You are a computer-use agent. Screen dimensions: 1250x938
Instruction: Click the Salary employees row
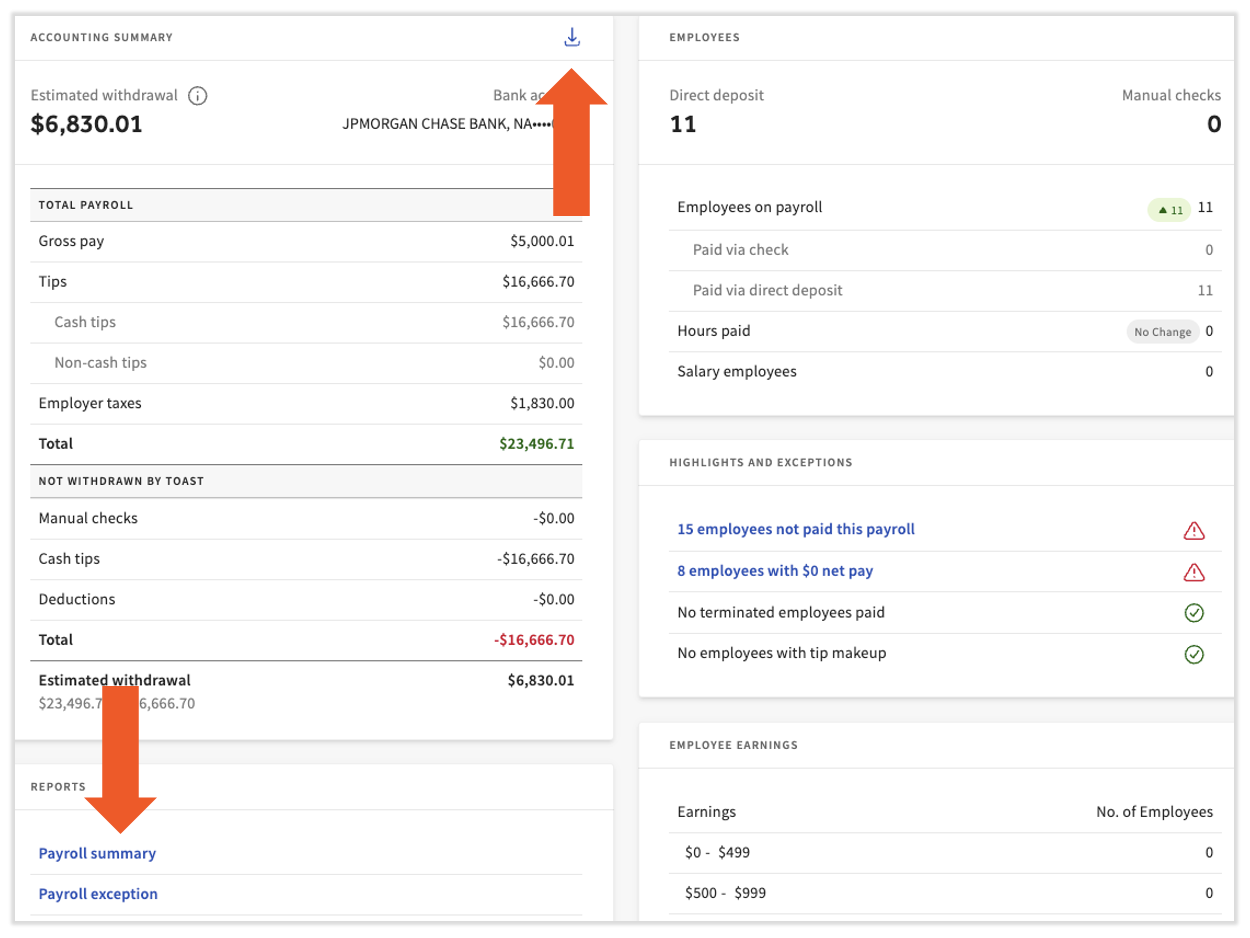(x=944, y=372)
